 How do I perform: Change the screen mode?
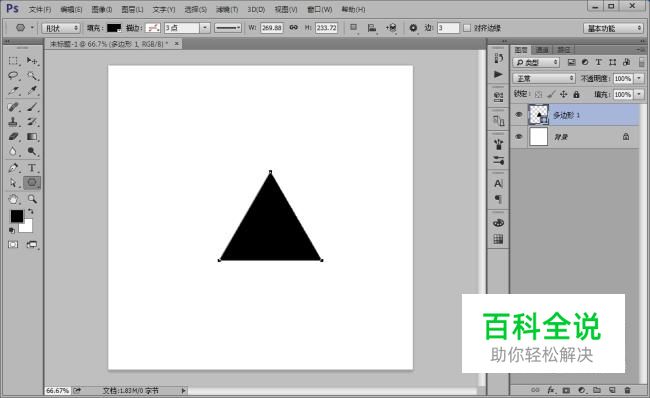click(x=32, y=245)
